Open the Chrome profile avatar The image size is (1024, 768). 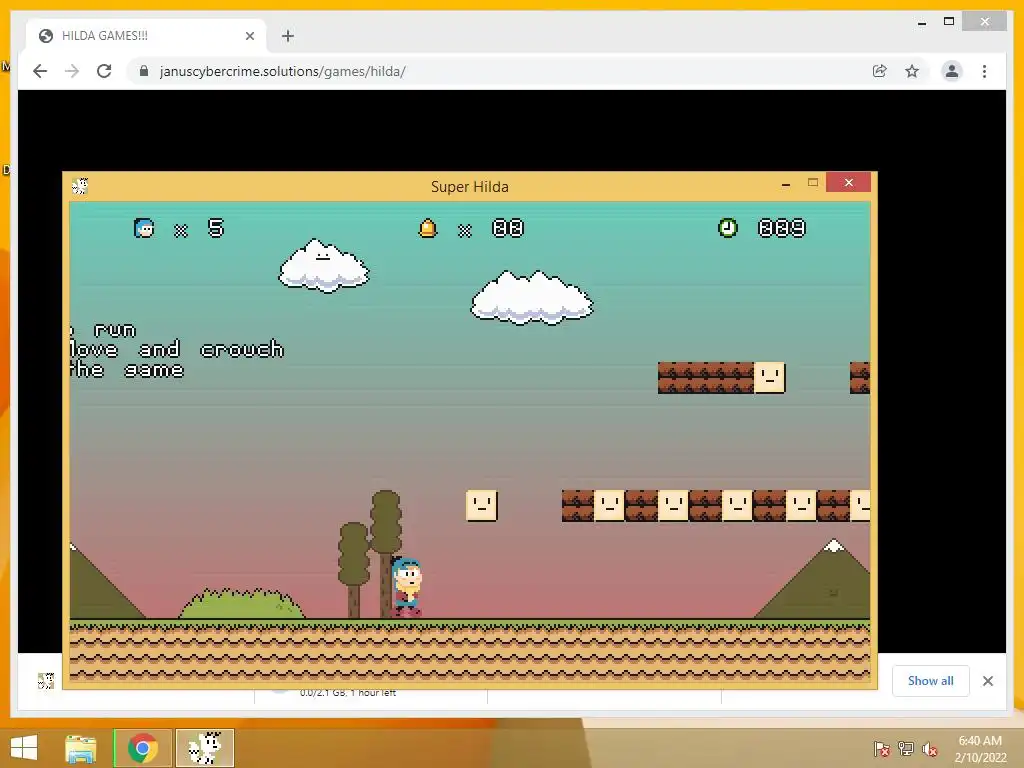[x=952, y=71]
